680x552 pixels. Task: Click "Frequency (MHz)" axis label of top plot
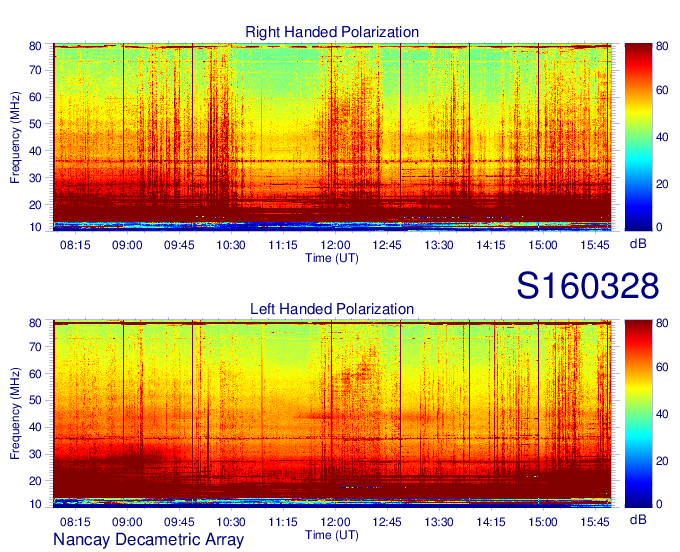[15, 137]
